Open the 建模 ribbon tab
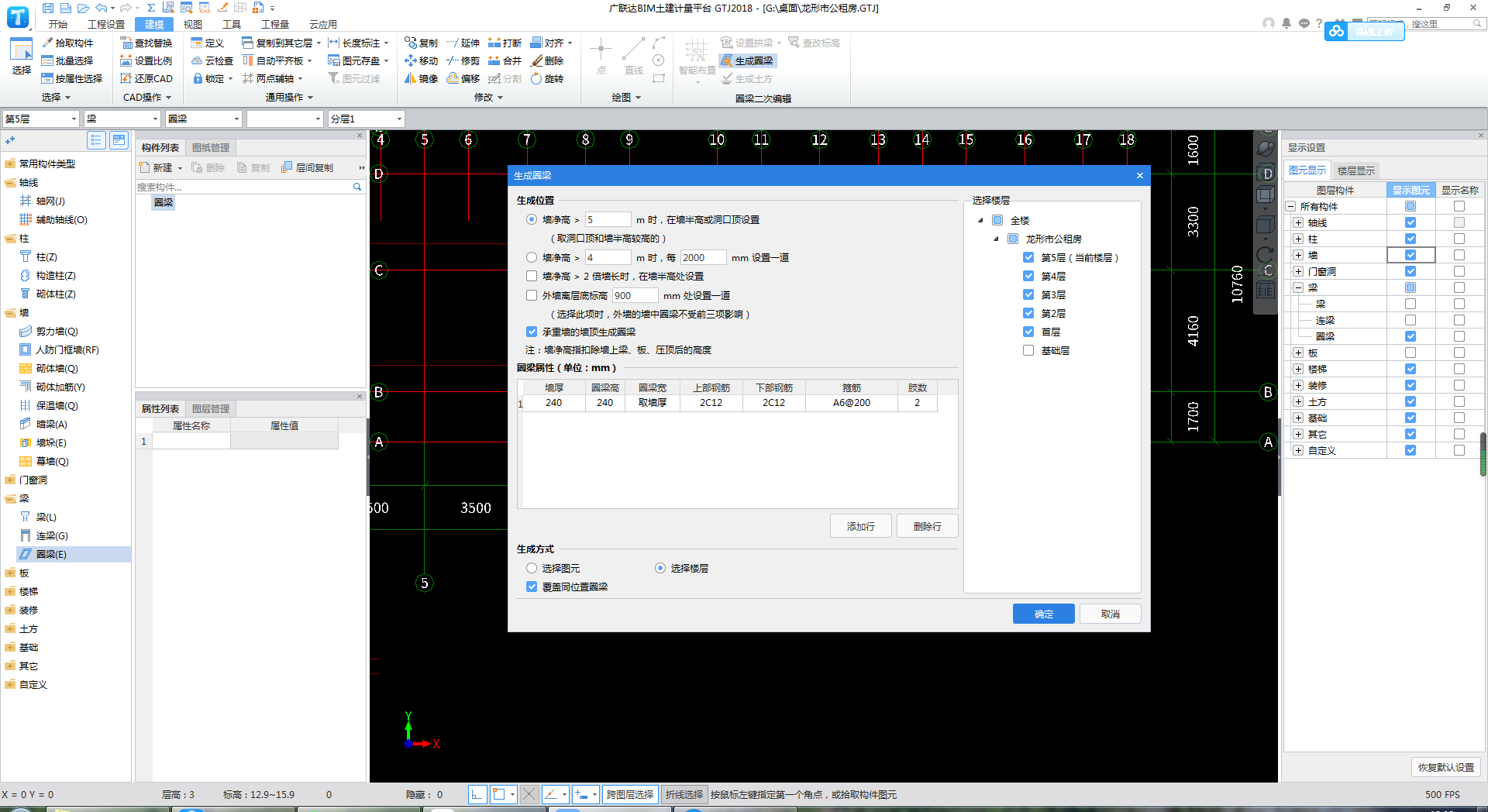This screenshot has width=1488, height=812. tap(154, 24)
